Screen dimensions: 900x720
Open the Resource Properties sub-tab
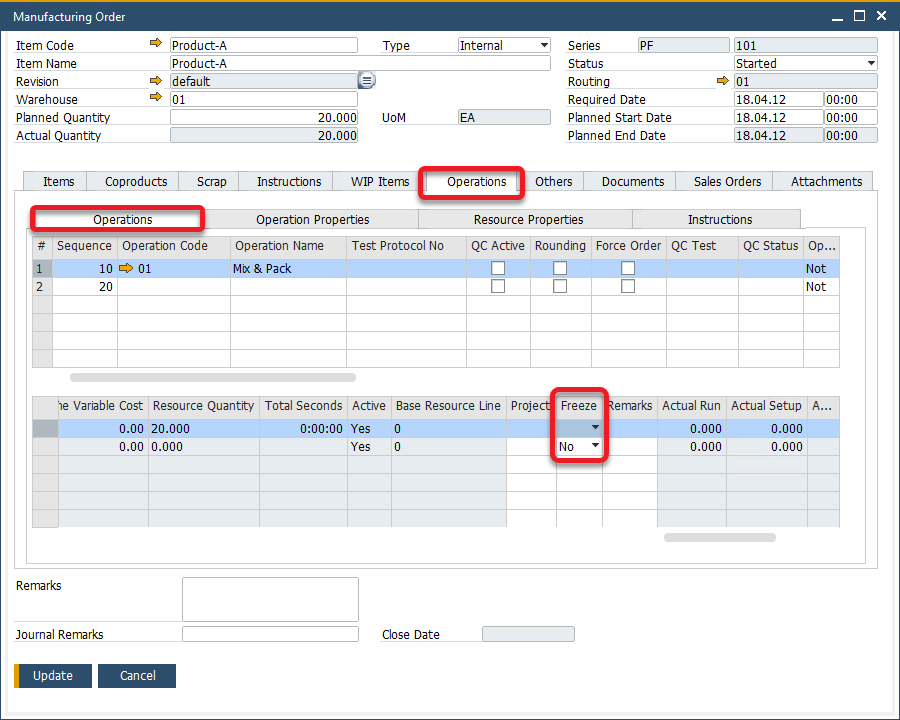point(527,219)
